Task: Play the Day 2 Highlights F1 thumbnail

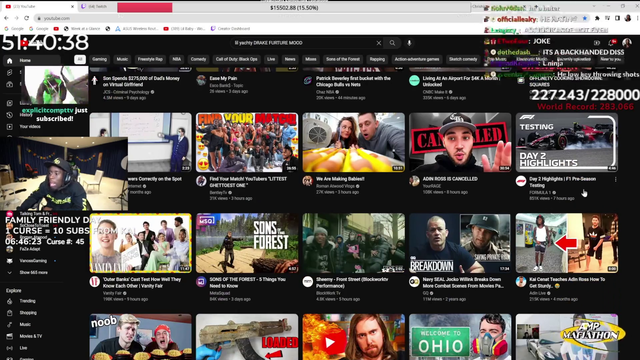Action: pyautogui.click(x=567, y=142)
